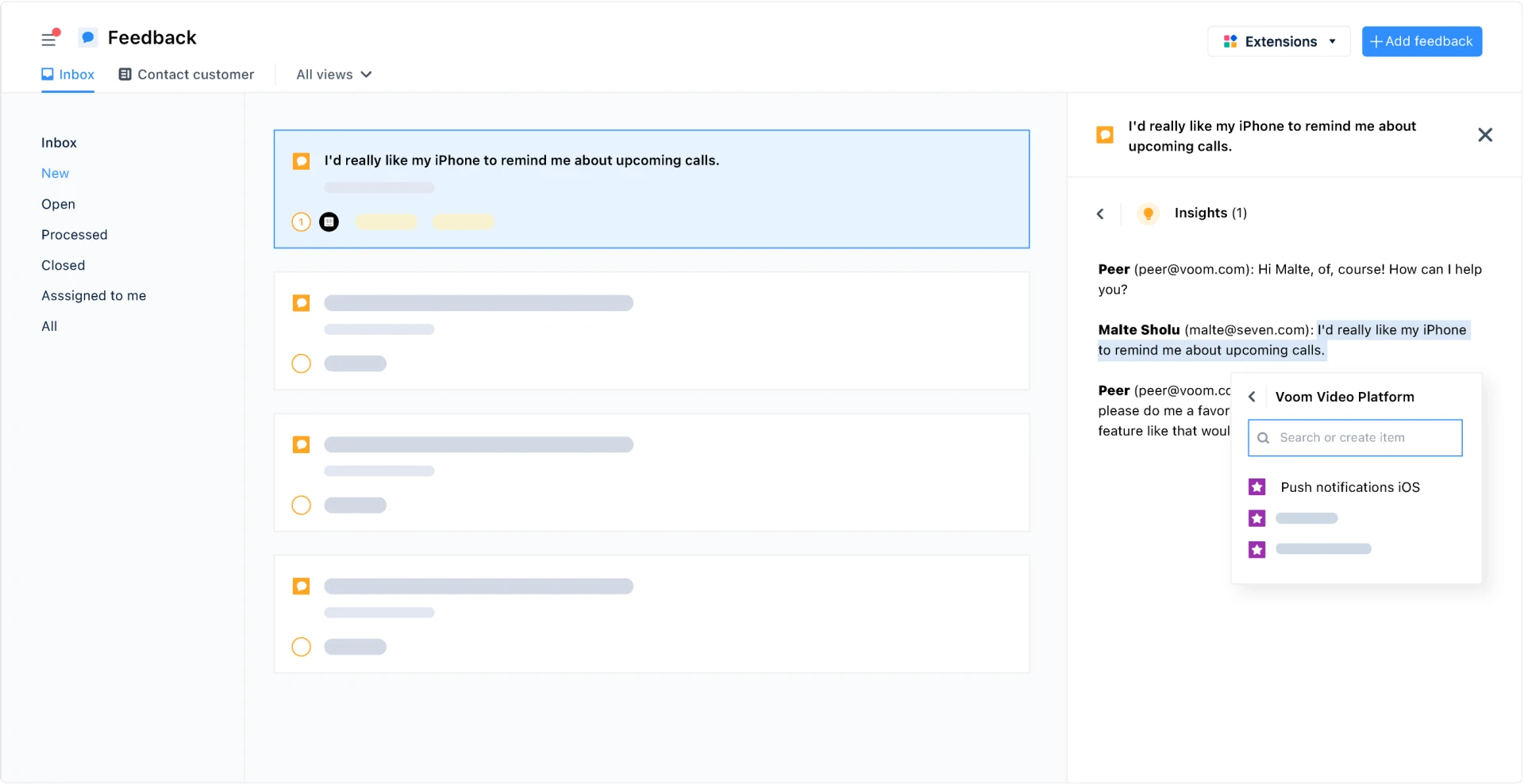Viewport: 1524px width, 784px height.
Task: Open the All views dropdown
Action: (333, 74)
